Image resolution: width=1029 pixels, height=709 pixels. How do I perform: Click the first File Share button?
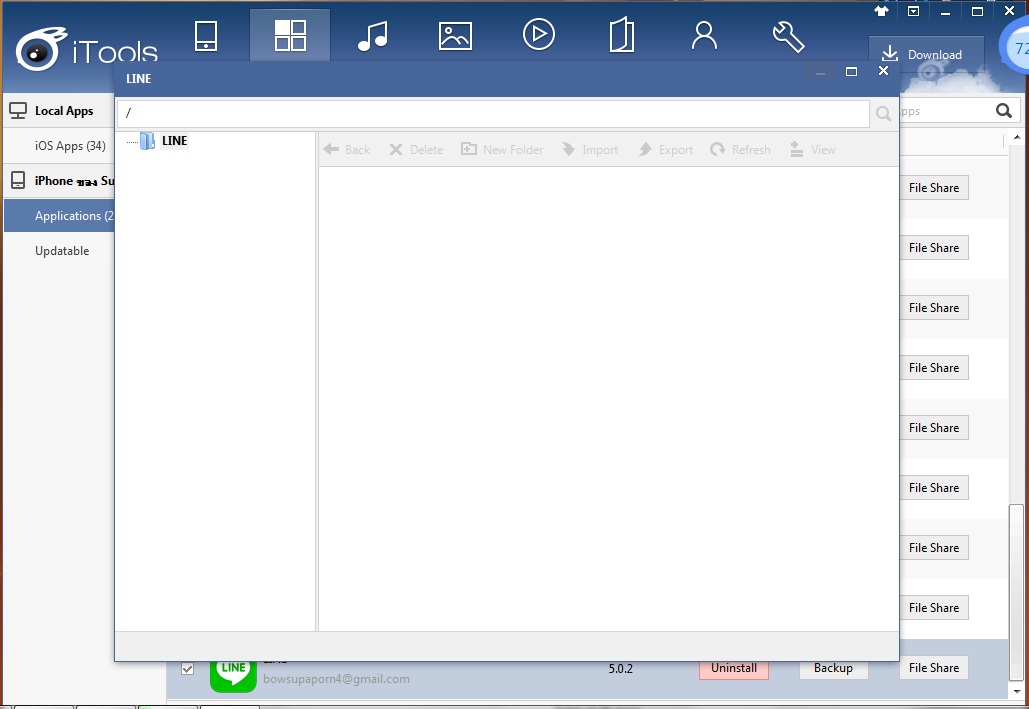tap(934, 188)
